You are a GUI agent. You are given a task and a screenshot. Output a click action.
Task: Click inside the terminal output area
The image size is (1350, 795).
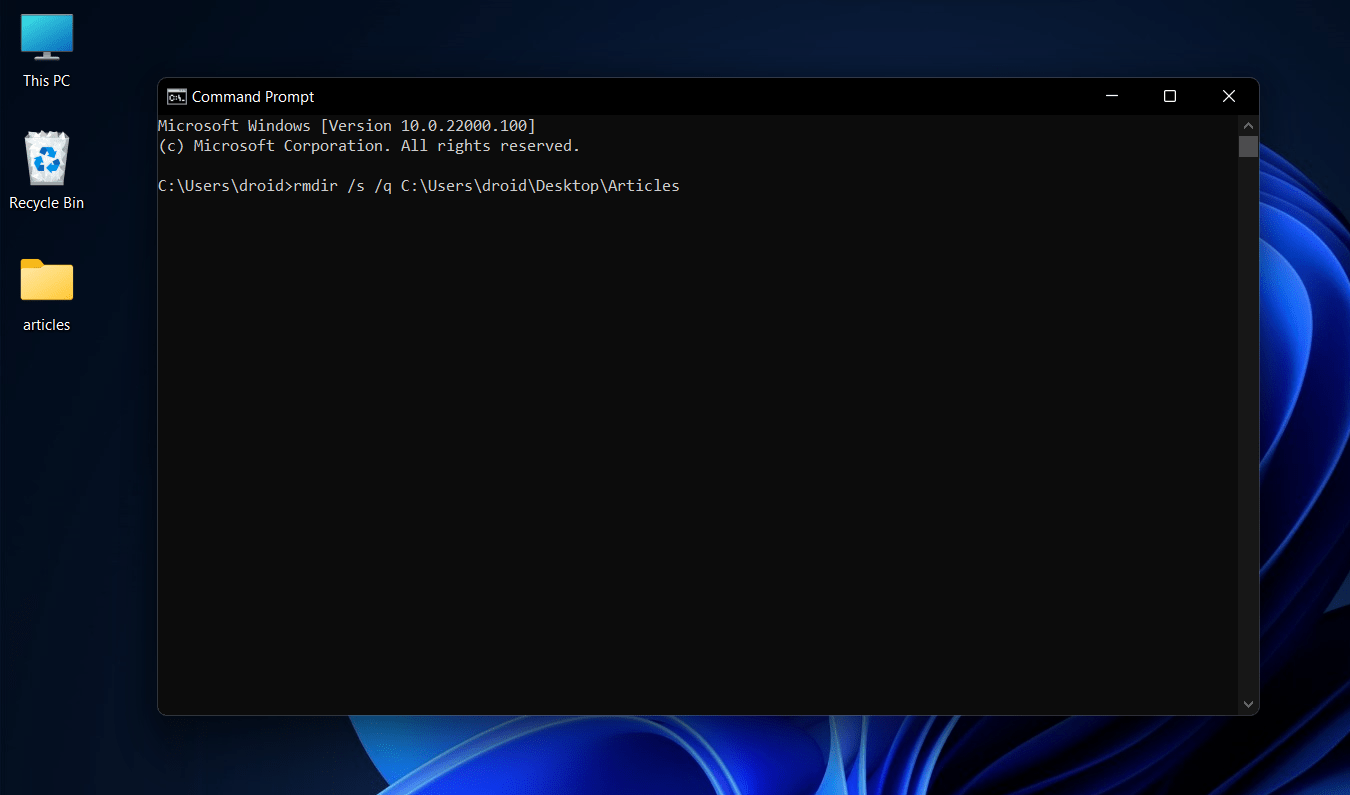[700, 450]
